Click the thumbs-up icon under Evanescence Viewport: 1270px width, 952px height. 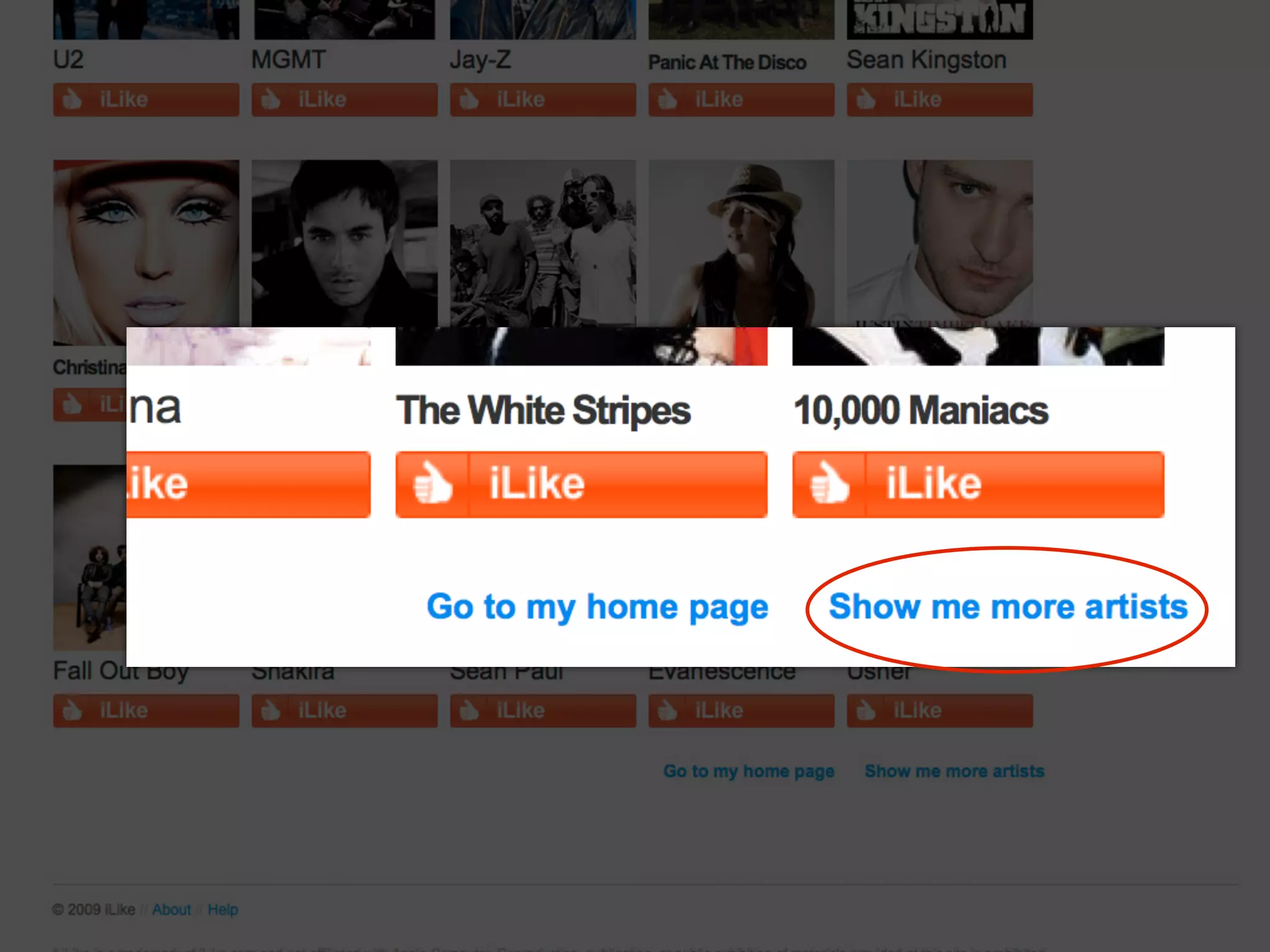(668, 710)
